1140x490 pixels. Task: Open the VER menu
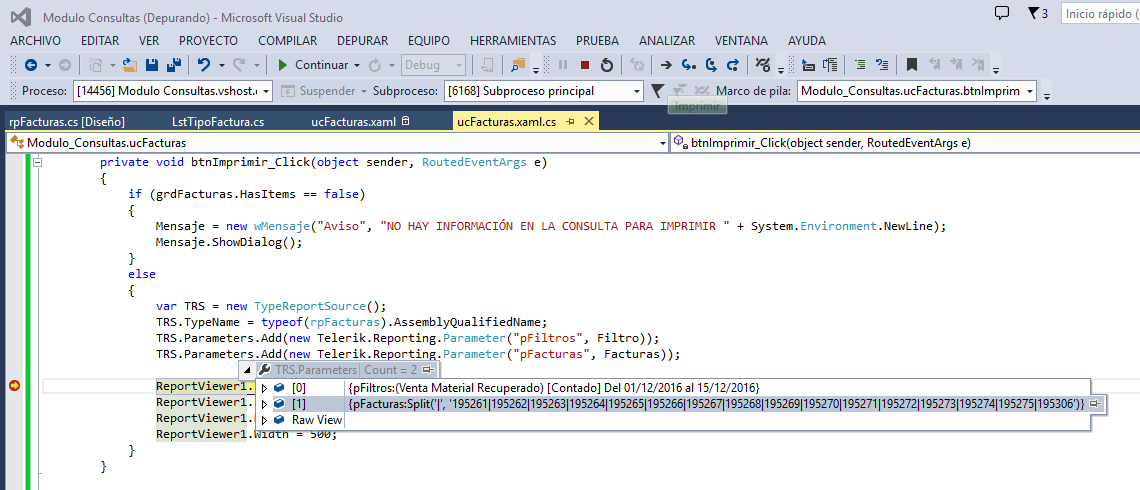point(149,41)
